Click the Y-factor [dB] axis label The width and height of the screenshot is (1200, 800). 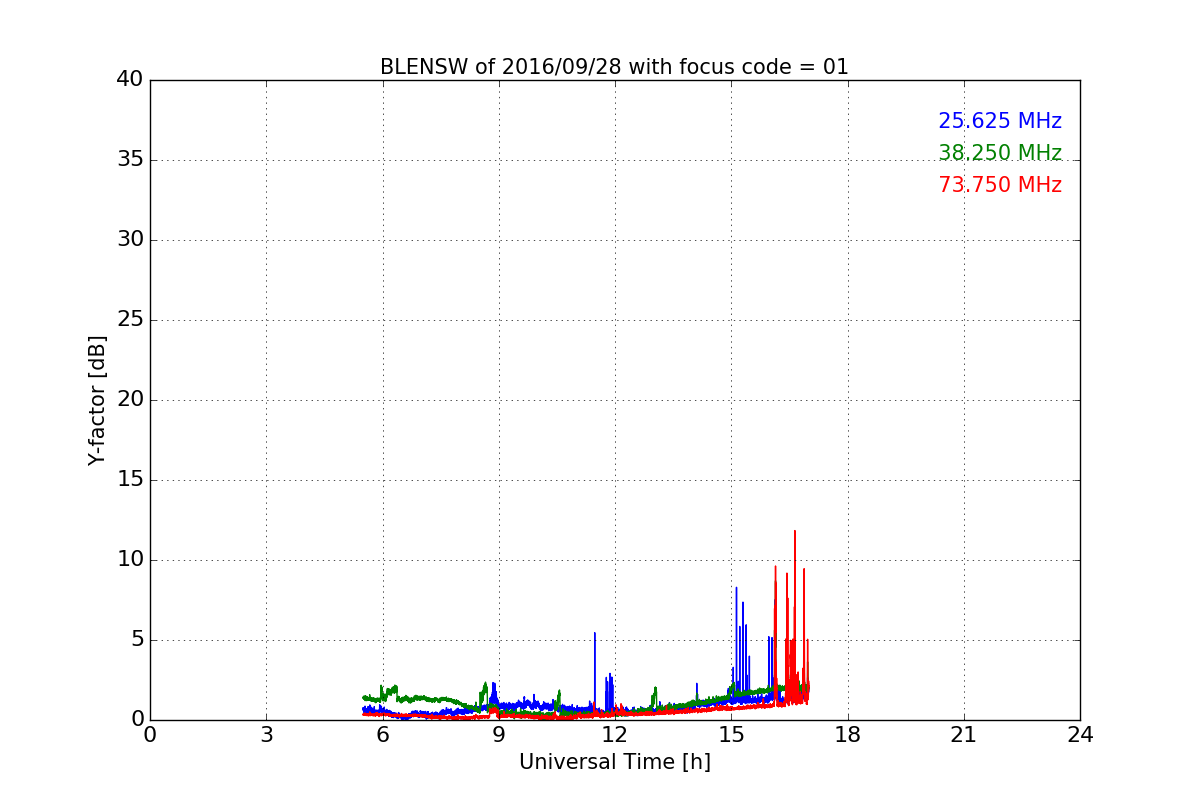coord(97,400)
